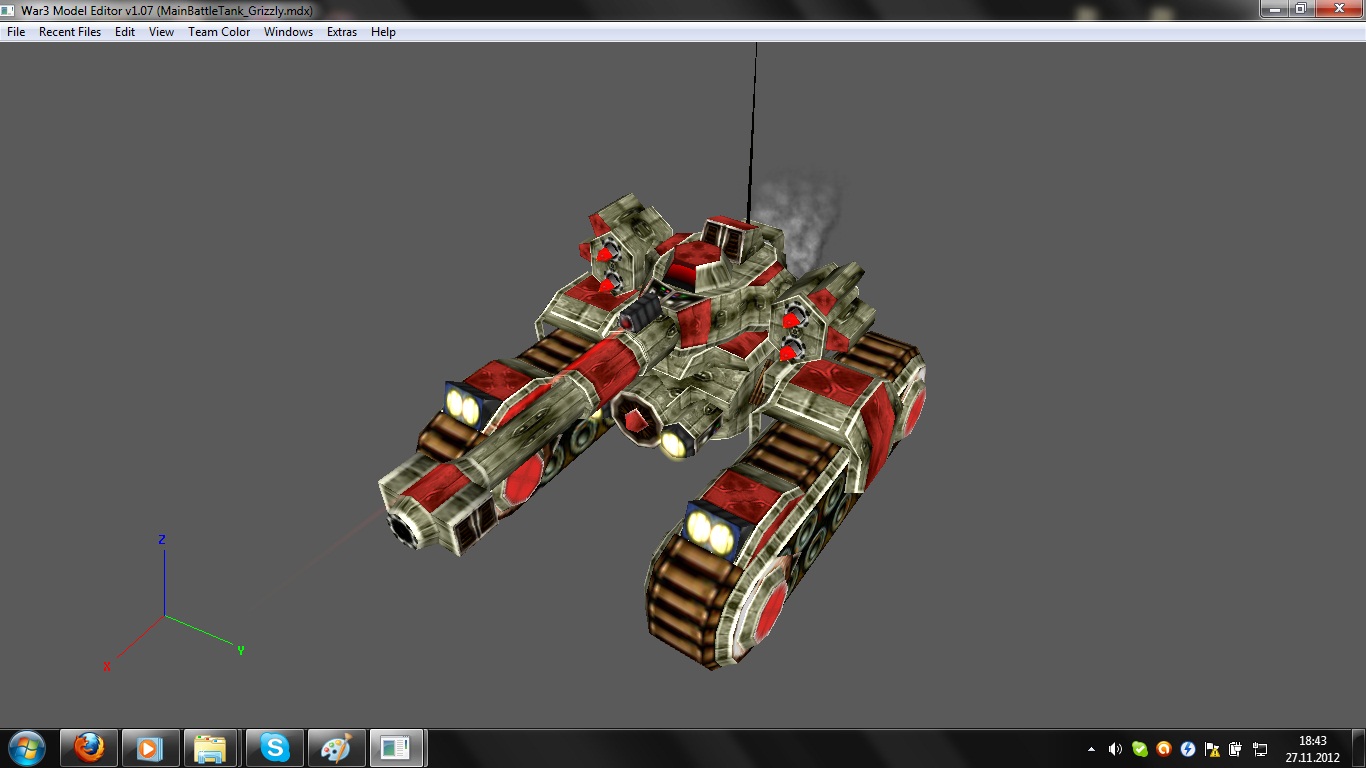The height and width of the screenshot is (768, 1366).
Task: Open the Extras menu
Action: click(x=342, y=32)
